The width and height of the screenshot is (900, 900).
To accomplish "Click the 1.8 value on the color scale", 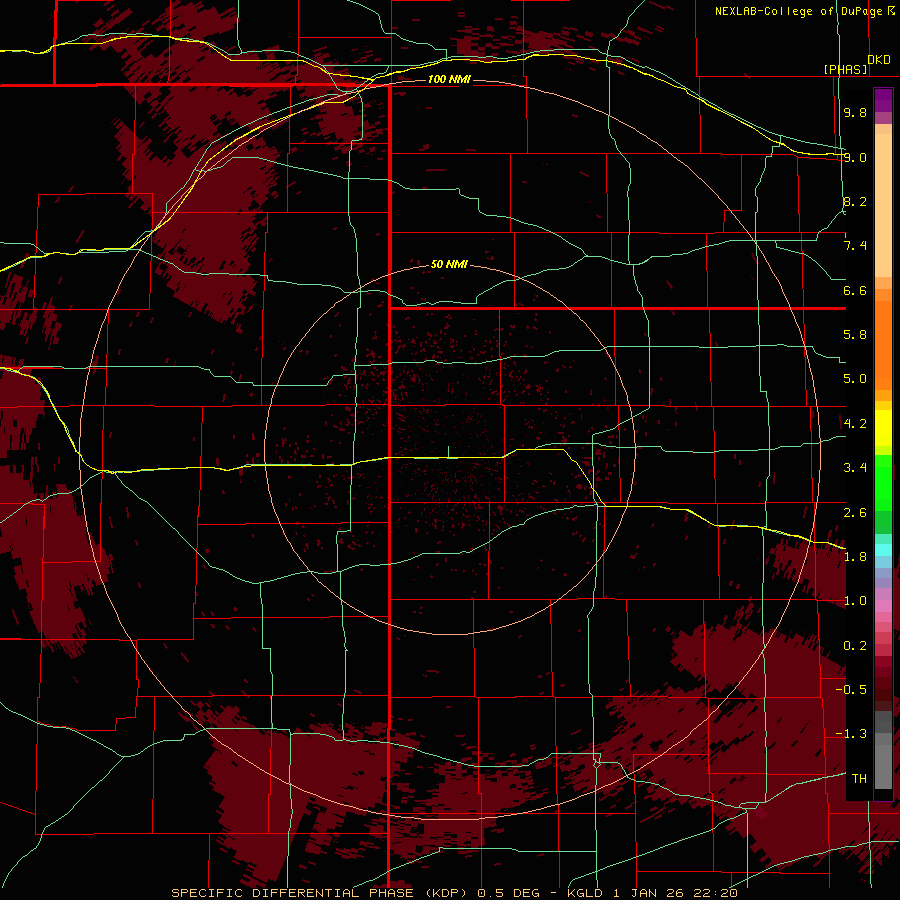I will pos(855,557).
